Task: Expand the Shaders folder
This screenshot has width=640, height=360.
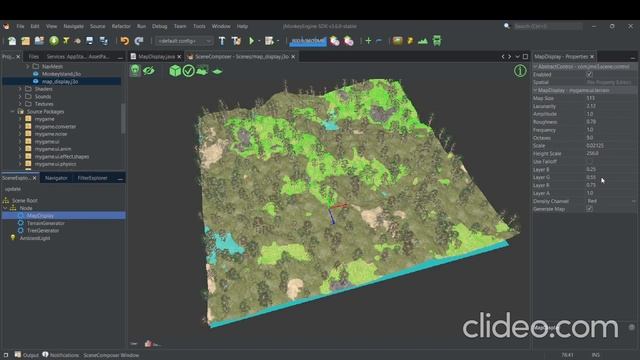Action: click(20, 89)
